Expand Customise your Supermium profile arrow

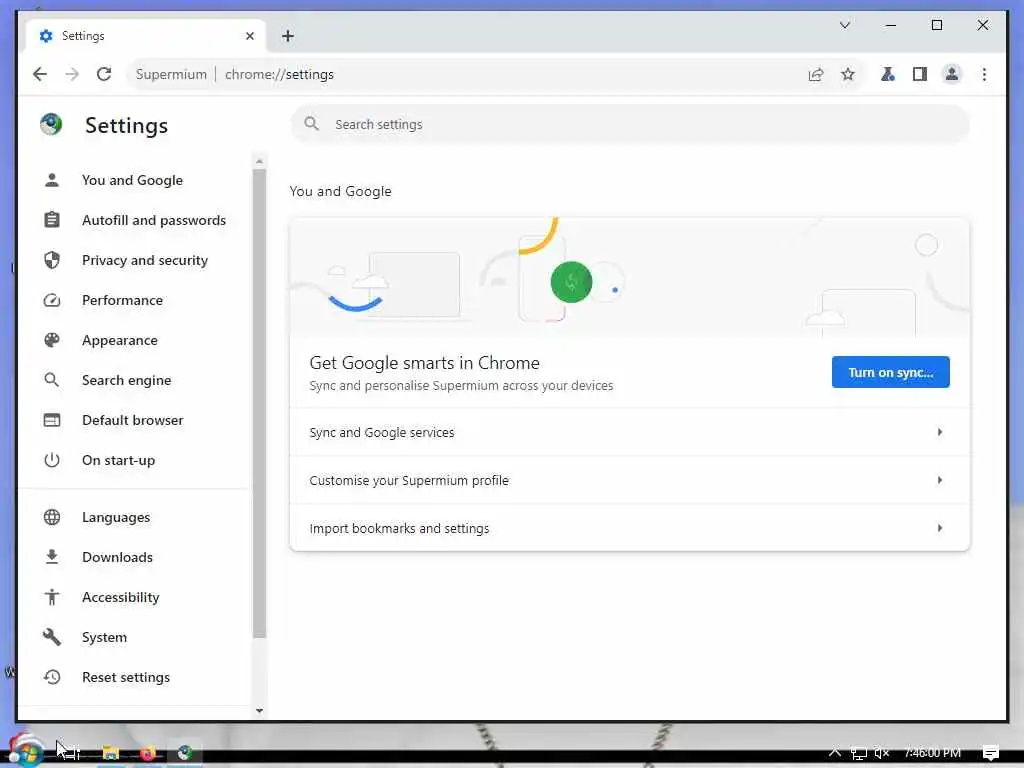tap(939, 480)
